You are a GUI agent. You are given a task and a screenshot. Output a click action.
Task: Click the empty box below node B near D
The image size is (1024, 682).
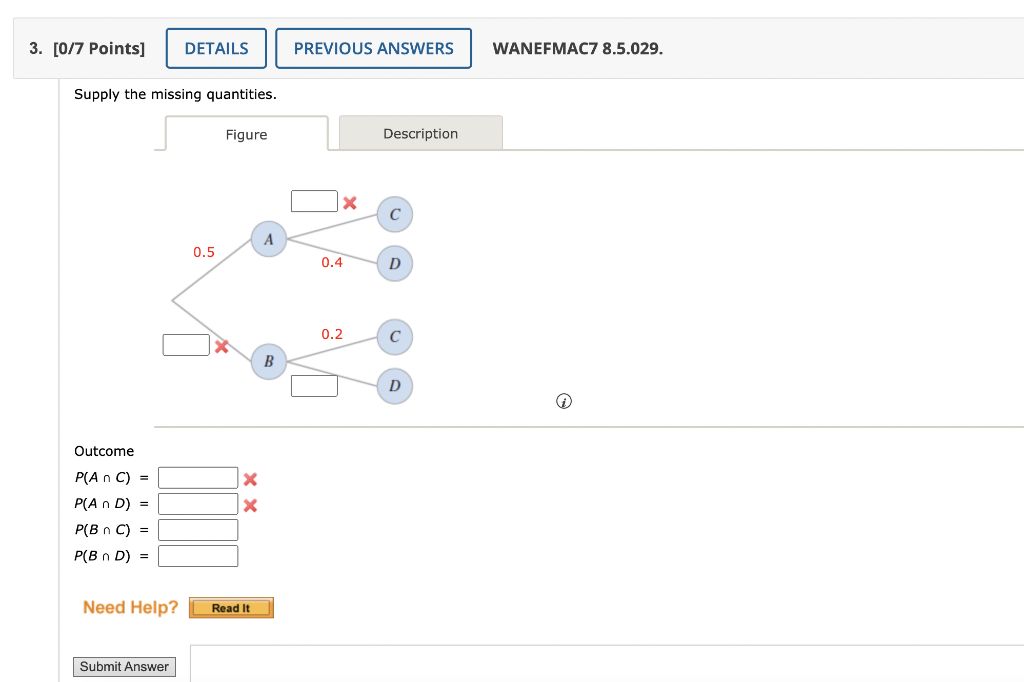[314, 385]
